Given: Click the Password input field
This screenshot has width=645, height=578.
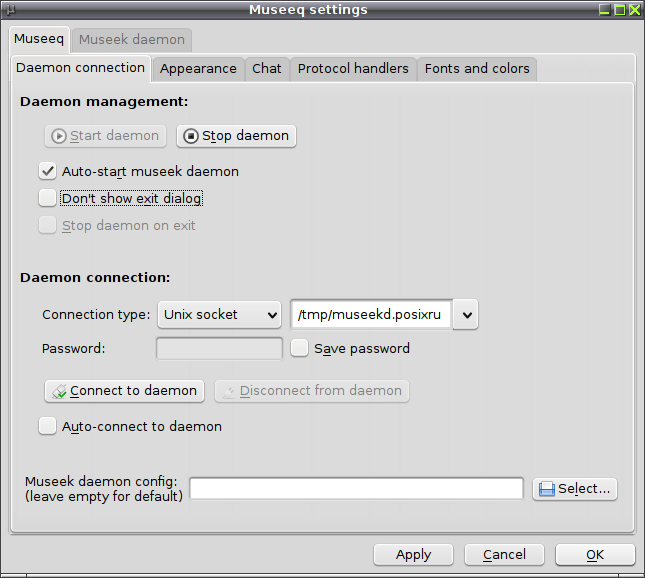Looking at the screenshot, I should [x=219, y=349].
